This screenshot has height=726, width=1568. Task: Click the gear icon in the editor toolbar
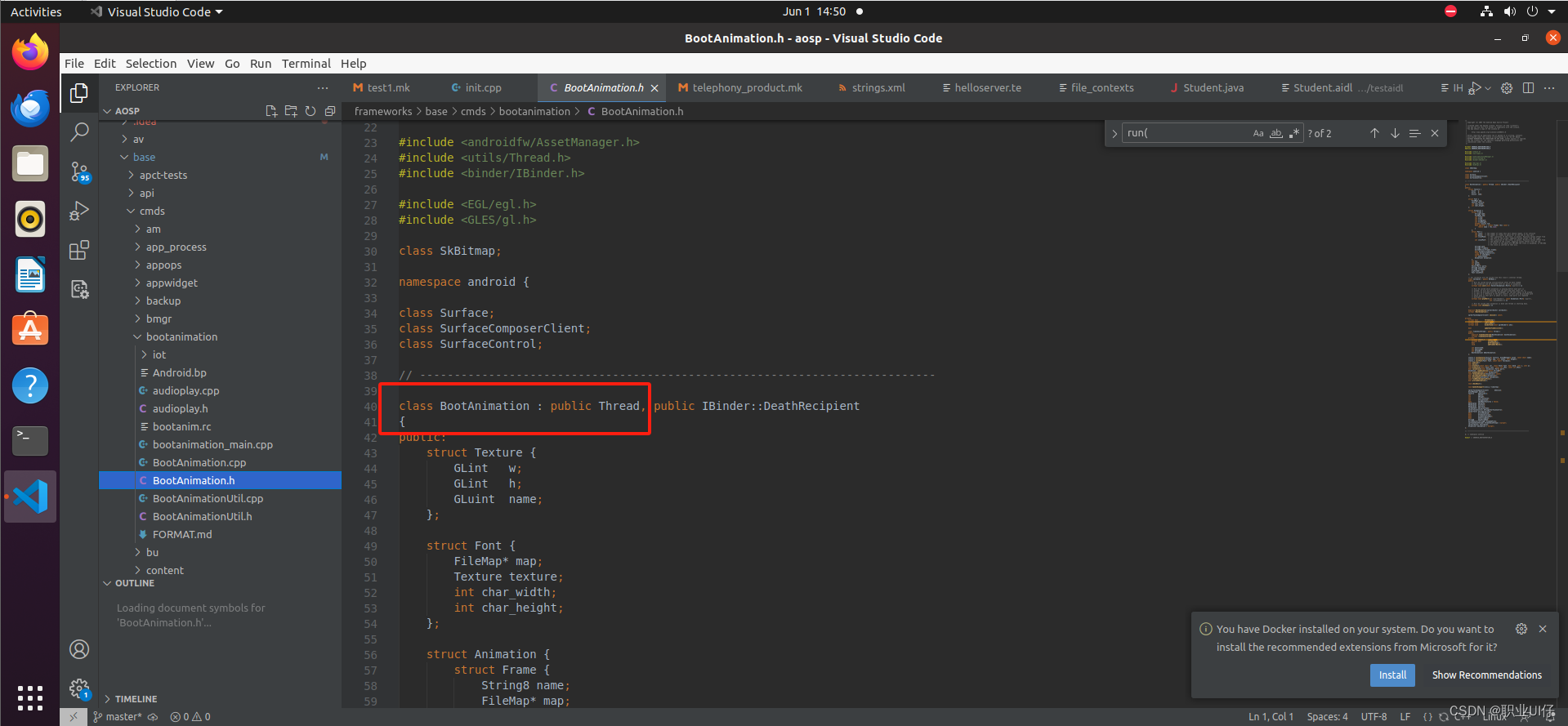point(1507,87)
